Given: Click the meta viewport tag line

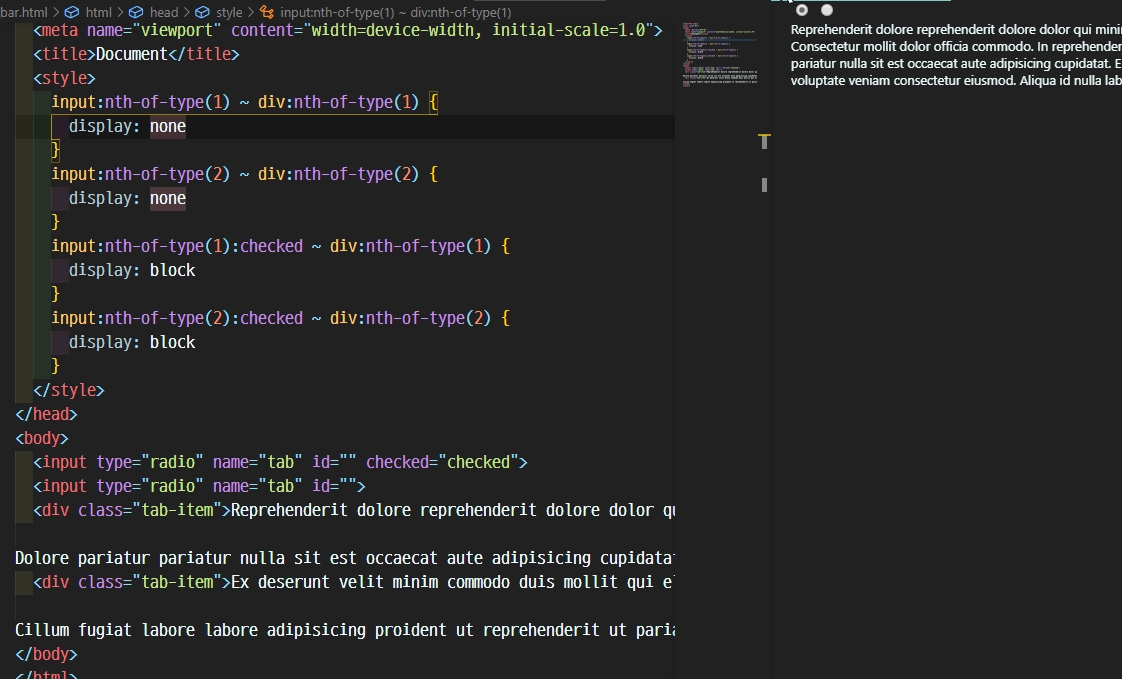Looking at the screenshot, I should pyautogui.click(x=348, y=30).
